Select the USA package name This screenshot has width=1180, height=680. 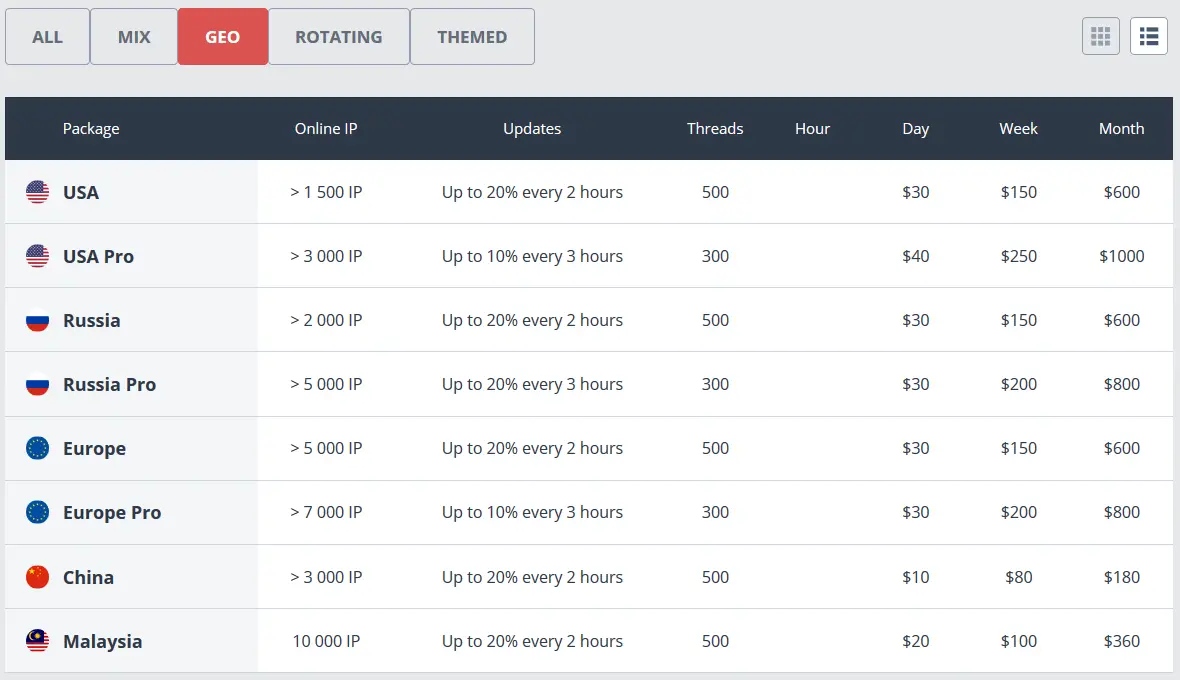click(x=81, y=193)
